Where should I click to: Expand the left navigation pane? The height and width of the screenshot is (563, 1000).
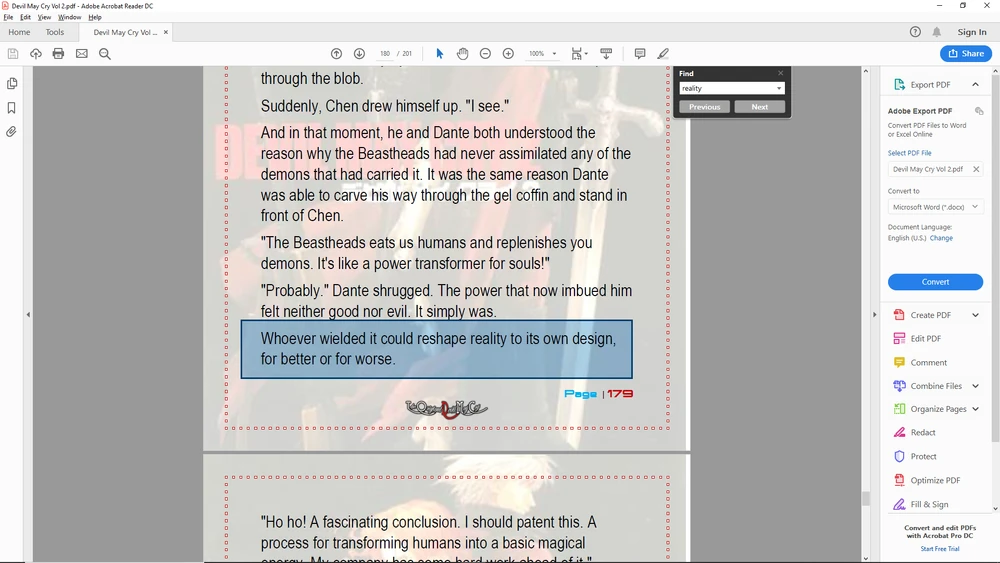coord(28,314)
